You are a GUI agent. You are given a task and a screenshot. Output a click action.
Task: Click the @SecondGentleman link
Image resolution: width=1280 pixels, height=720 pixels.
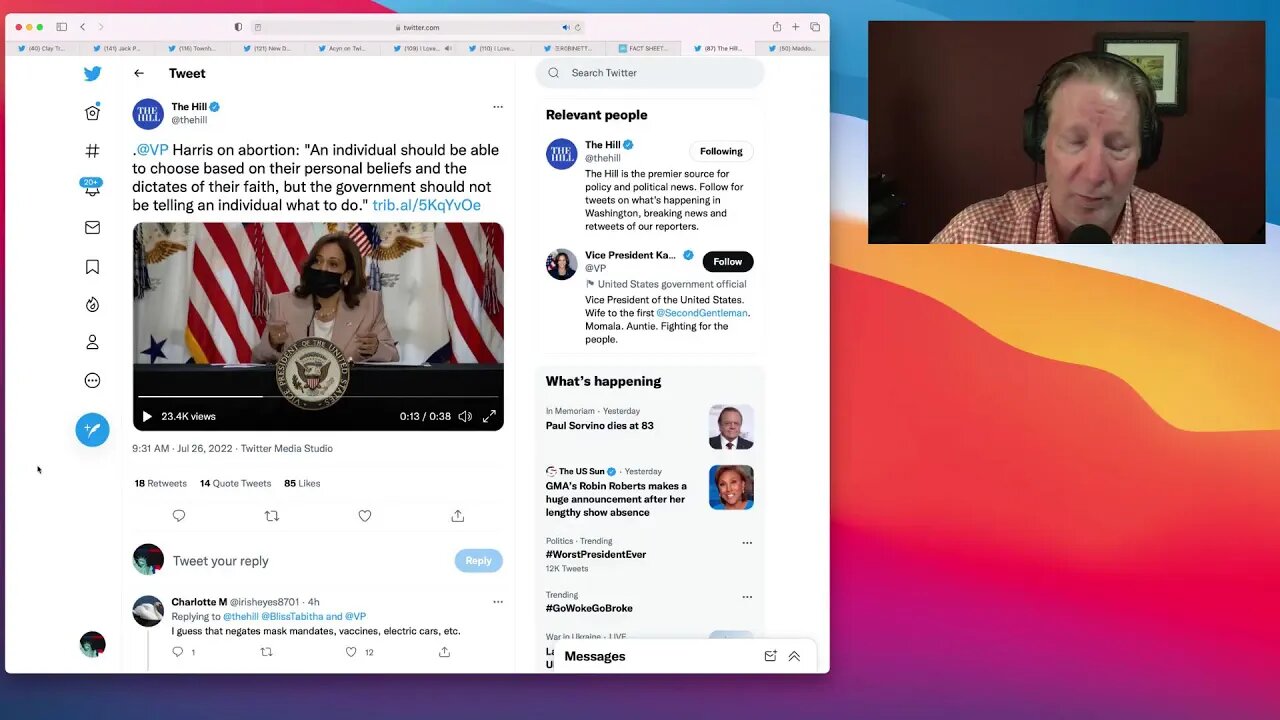(702, 313)
